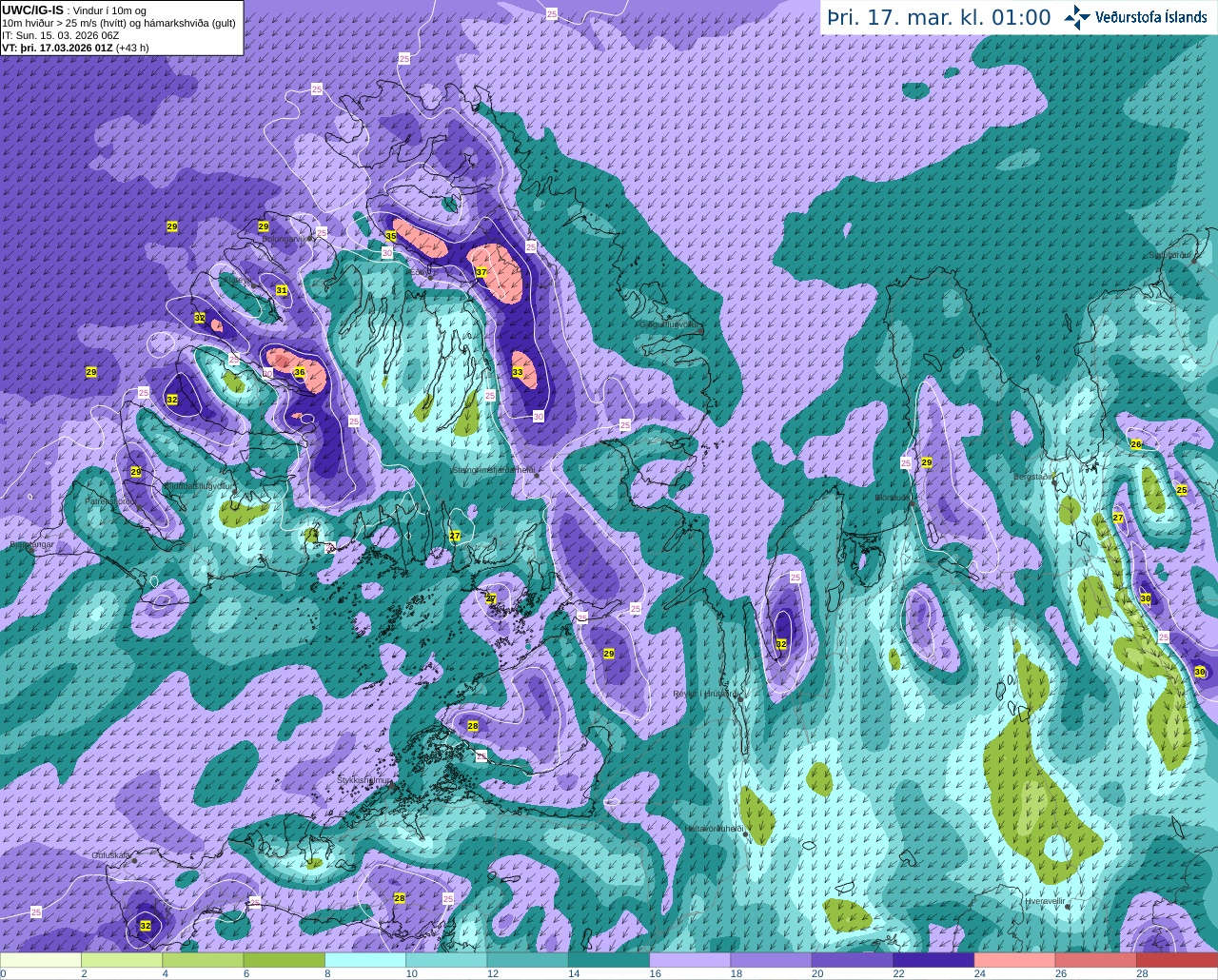Click the legend value 8

327,973
